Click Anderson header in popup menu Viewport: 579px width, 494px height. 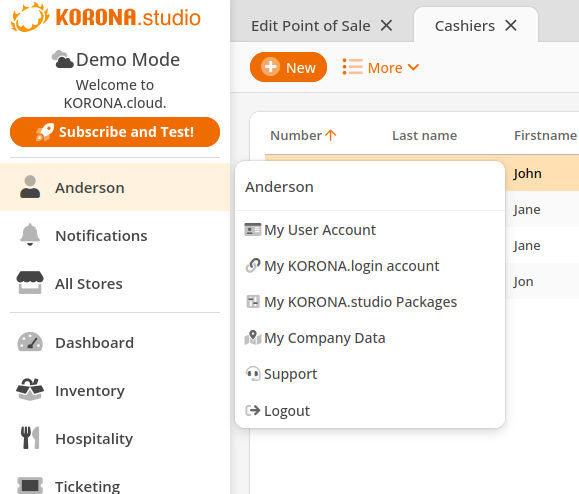tap(279, 187)
